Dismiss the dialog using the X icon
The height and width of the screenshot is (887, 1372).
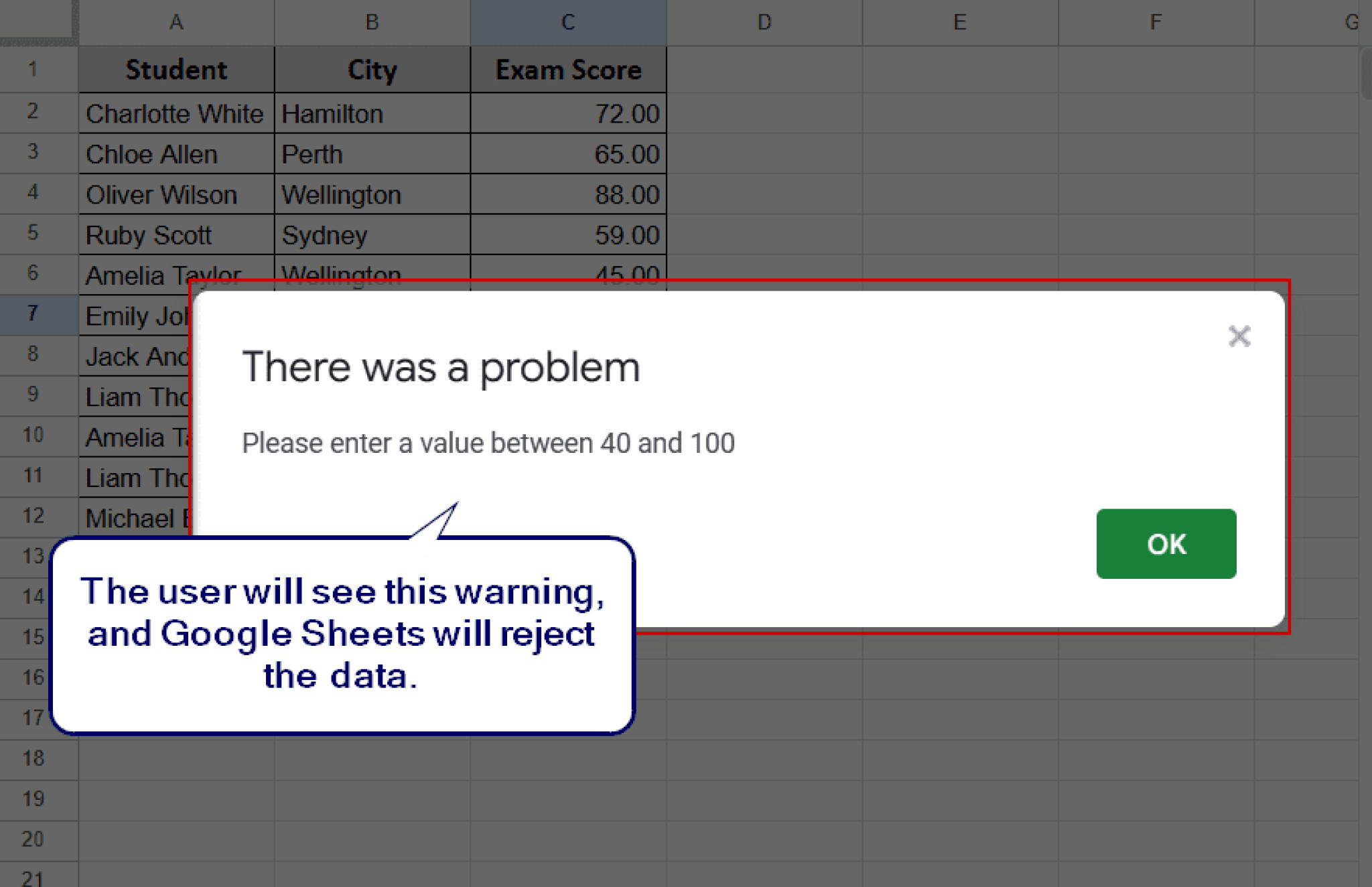[x=1240, y=336]
